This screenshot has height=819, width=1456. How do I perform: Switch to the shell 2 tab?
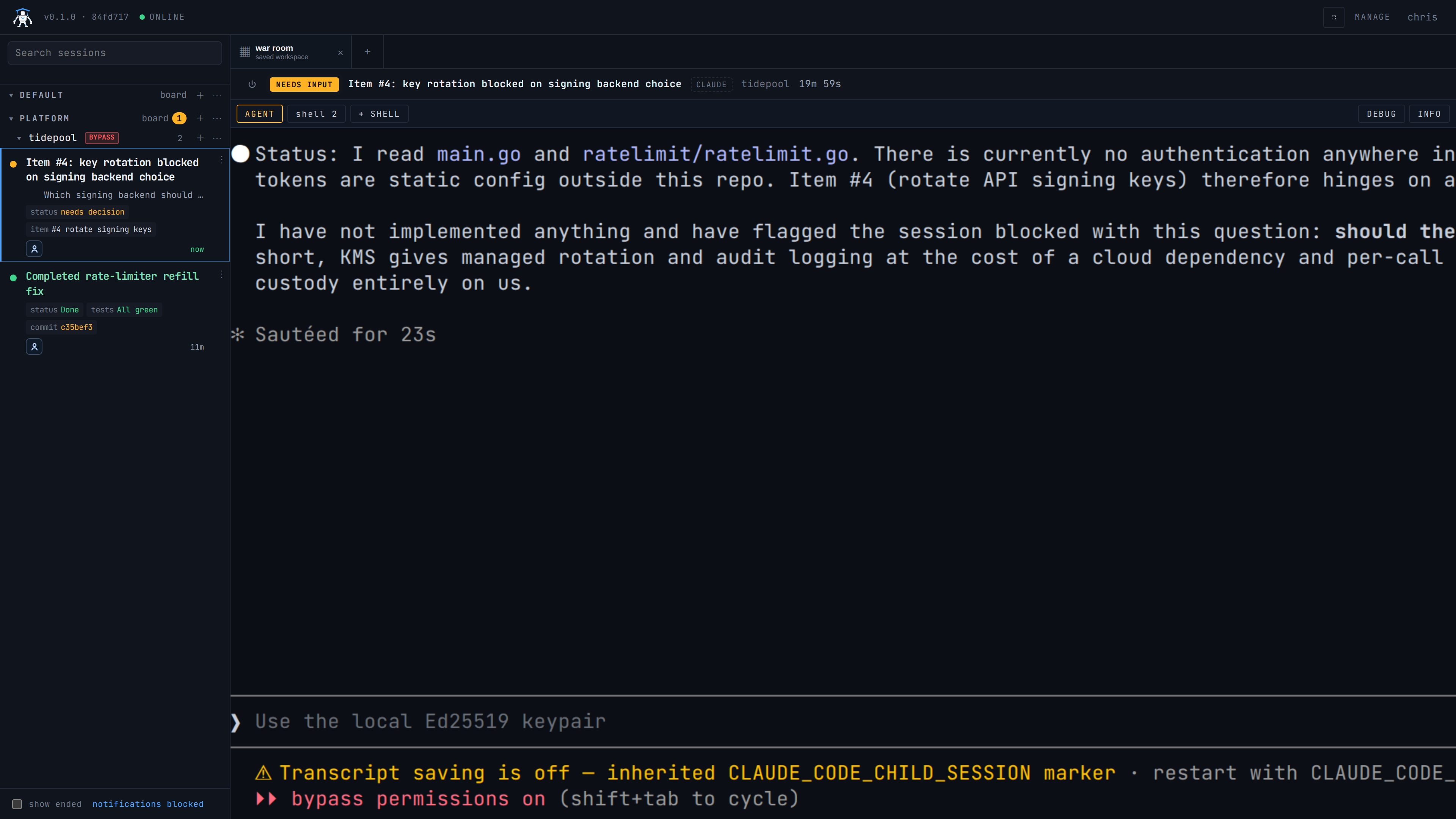point(316,114)
